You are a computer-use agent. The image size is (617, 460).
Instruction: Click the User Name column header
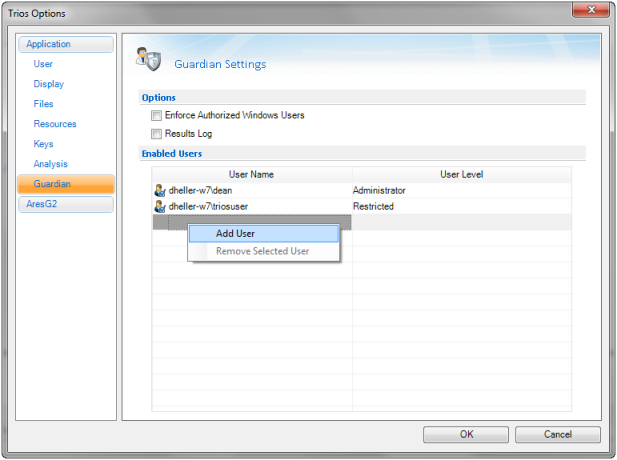252,174
